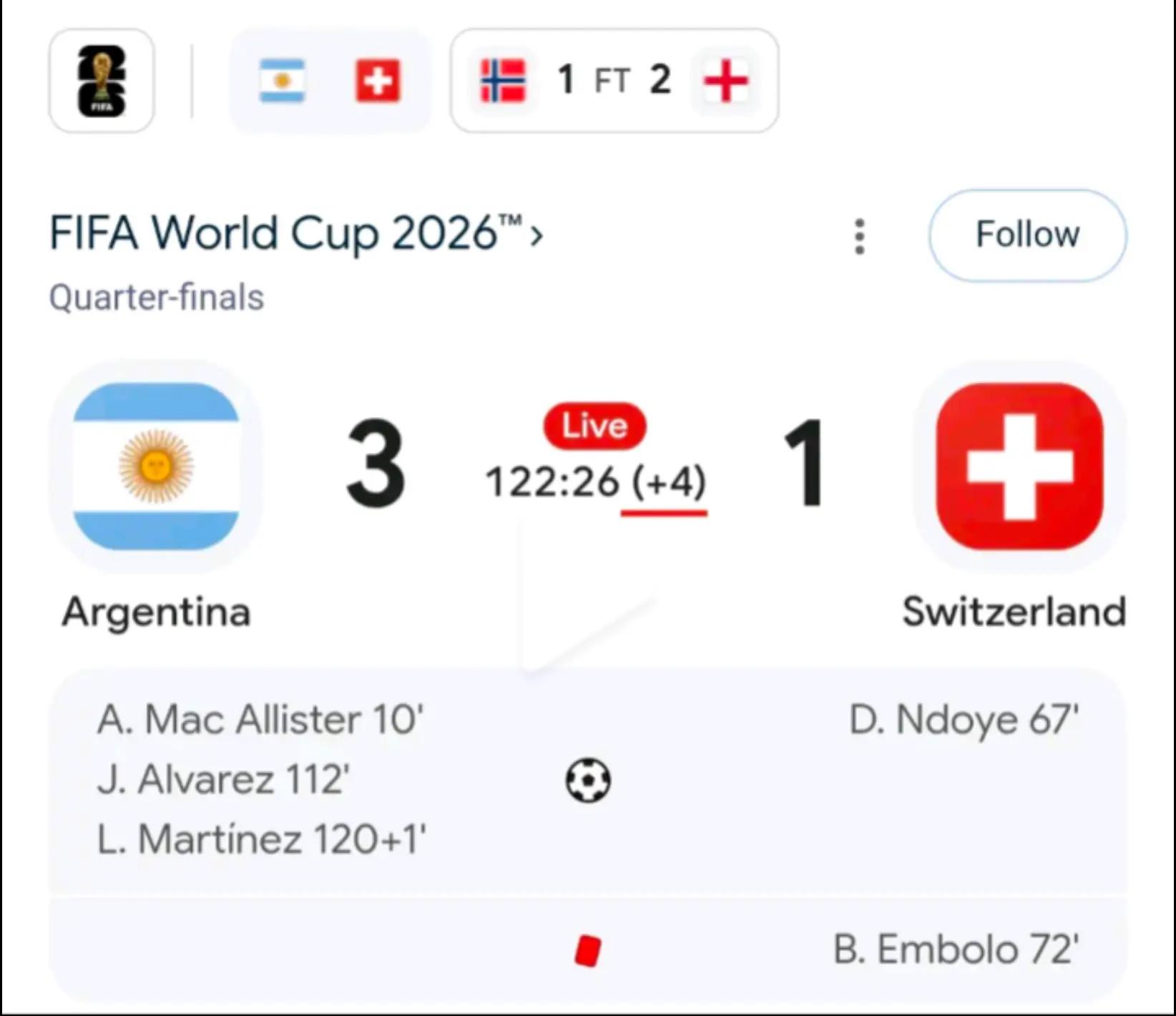The height and width of the screenshot is (1016, 1176).
Task: Select the B. Embolo 72' red card entry
Action: [956, 949]
